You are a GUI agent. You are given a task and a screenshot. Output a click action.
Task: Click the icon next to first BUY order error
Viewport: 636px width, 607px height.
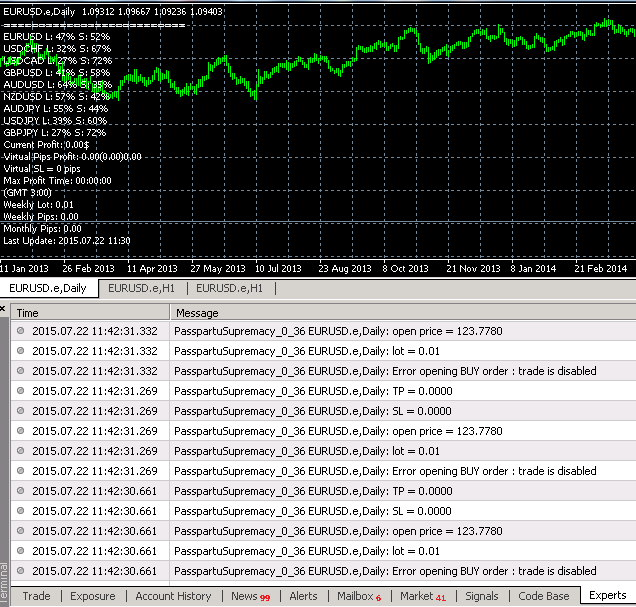pos(20,371)
